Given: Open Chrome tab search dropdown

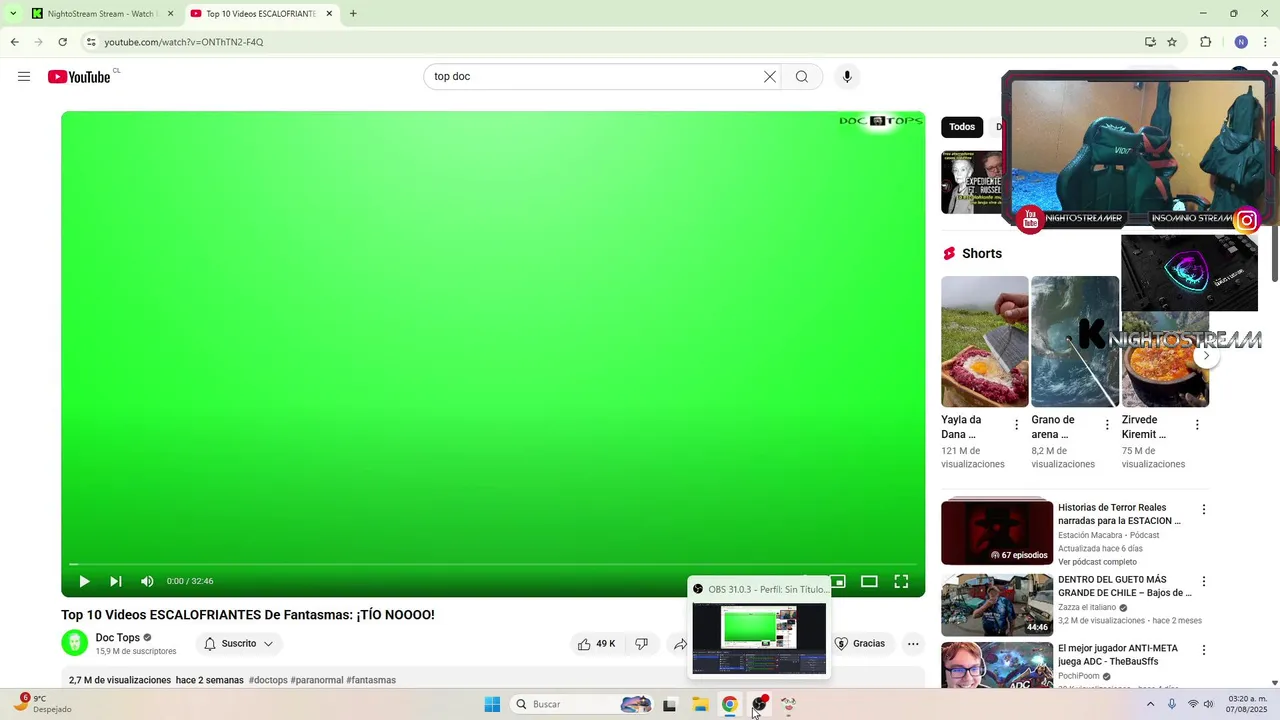Looking at the screenshot, I should [12, 14].
